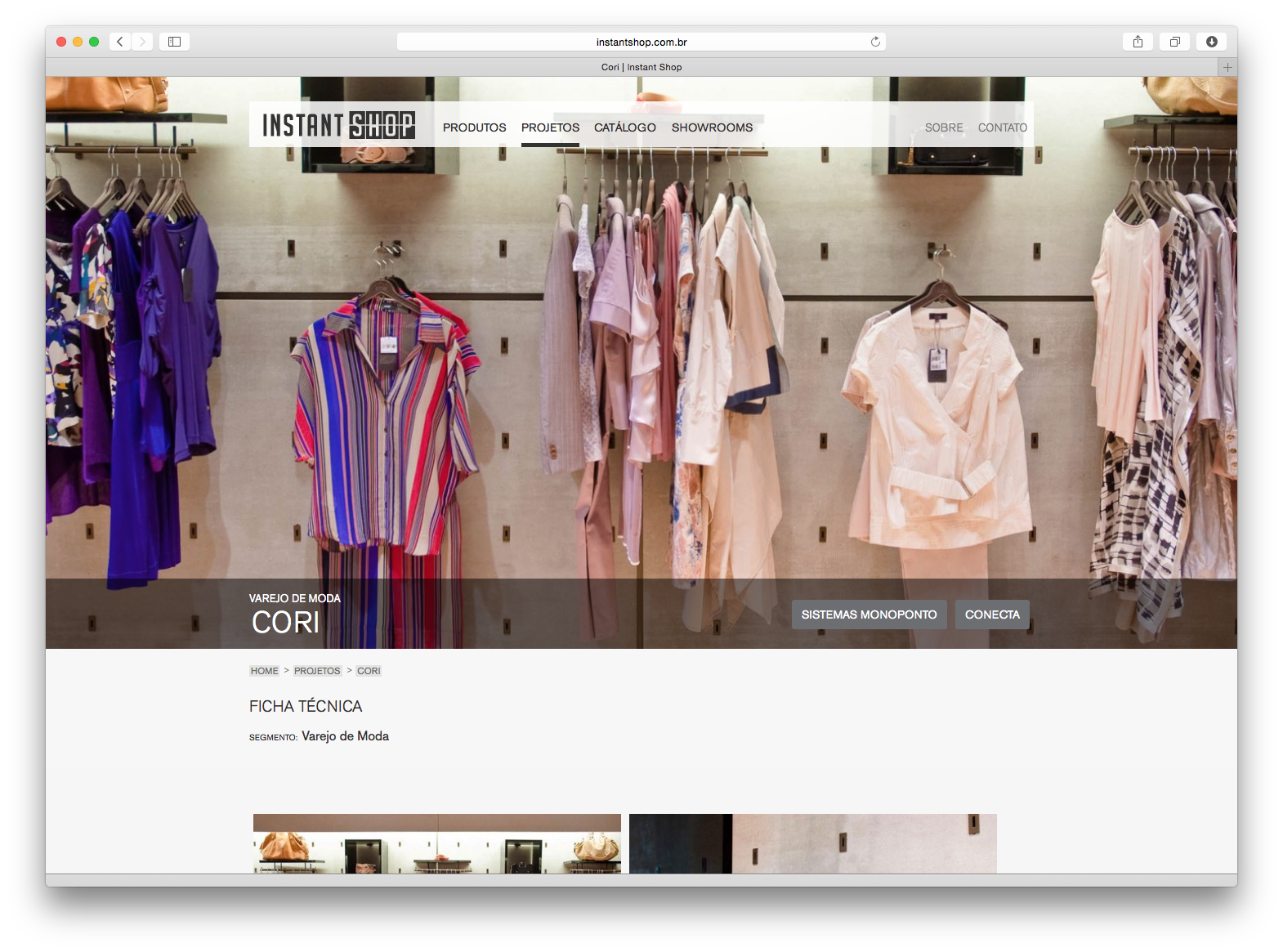Click the 'Varejo de Moda' segment value
Image resolution: width=1283 pixels, height=952 pixels.
pyautogui.click(x=345, y=736)
